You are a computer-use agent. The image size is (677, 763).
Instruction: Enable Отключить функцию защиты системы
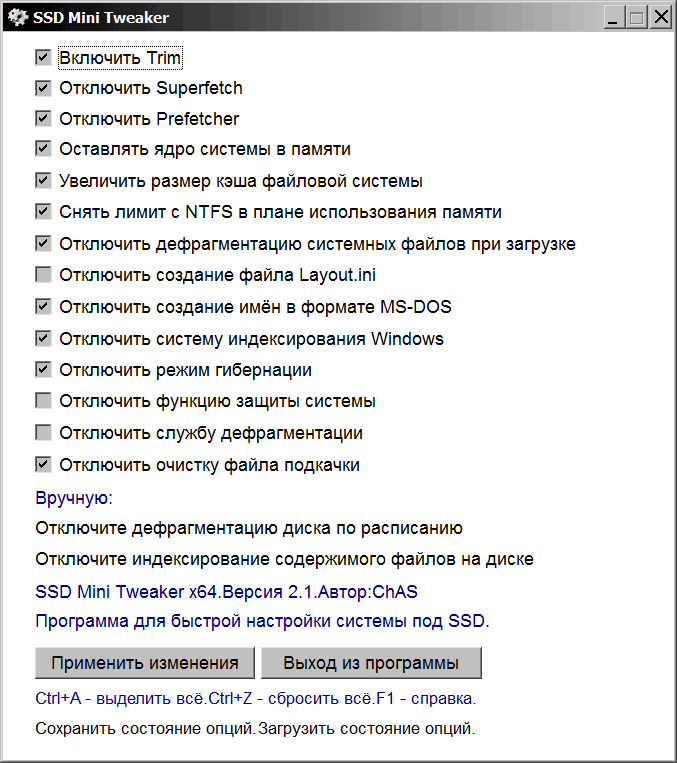(43, 401)
